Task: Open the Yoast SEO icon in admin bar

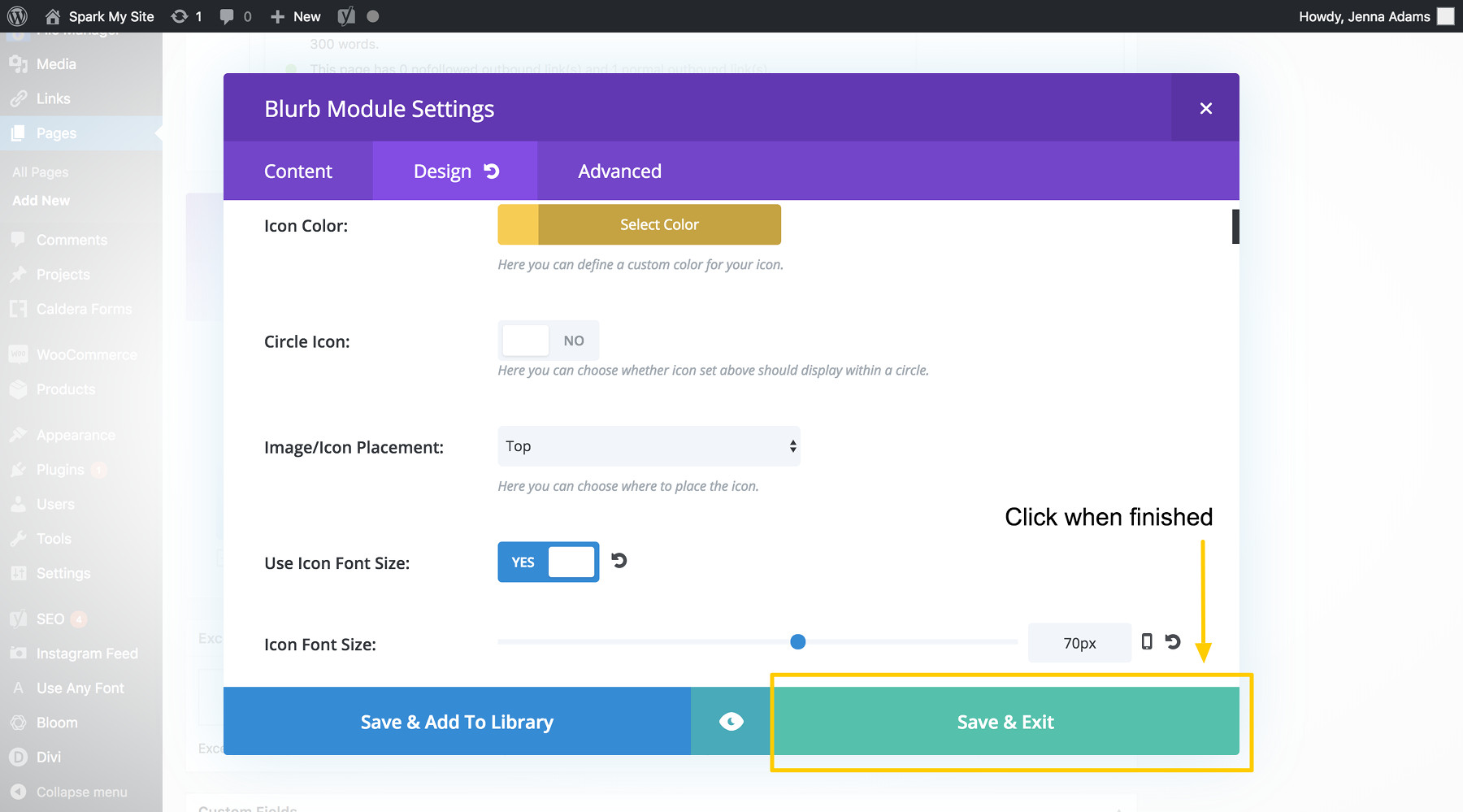Action: (x=346, y=16)
